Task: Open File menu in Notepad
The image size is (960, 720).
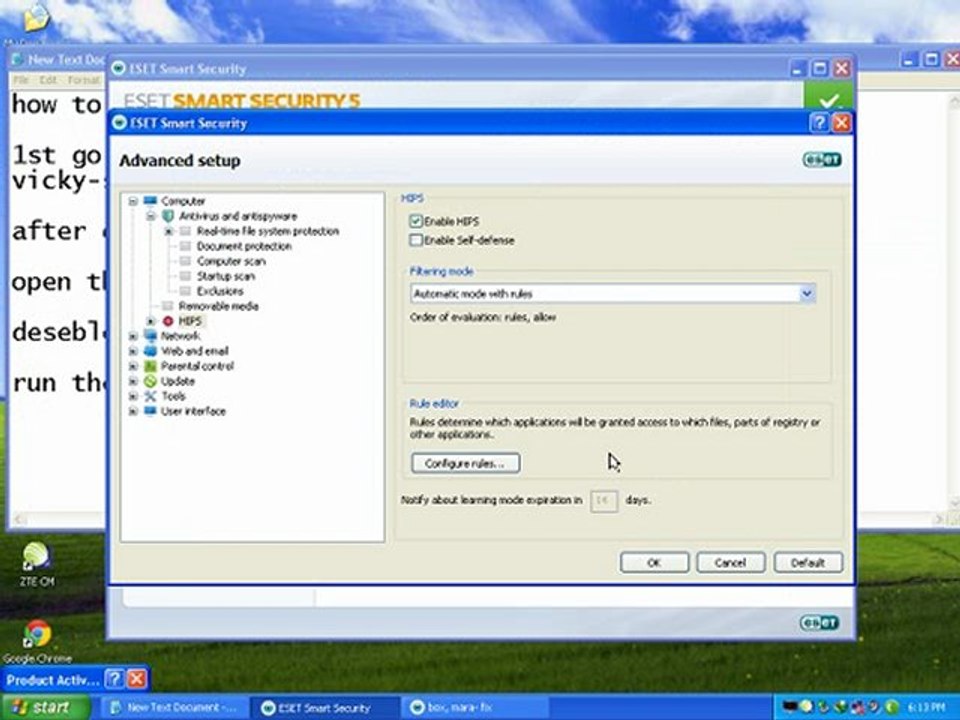Action: [21, 80]
